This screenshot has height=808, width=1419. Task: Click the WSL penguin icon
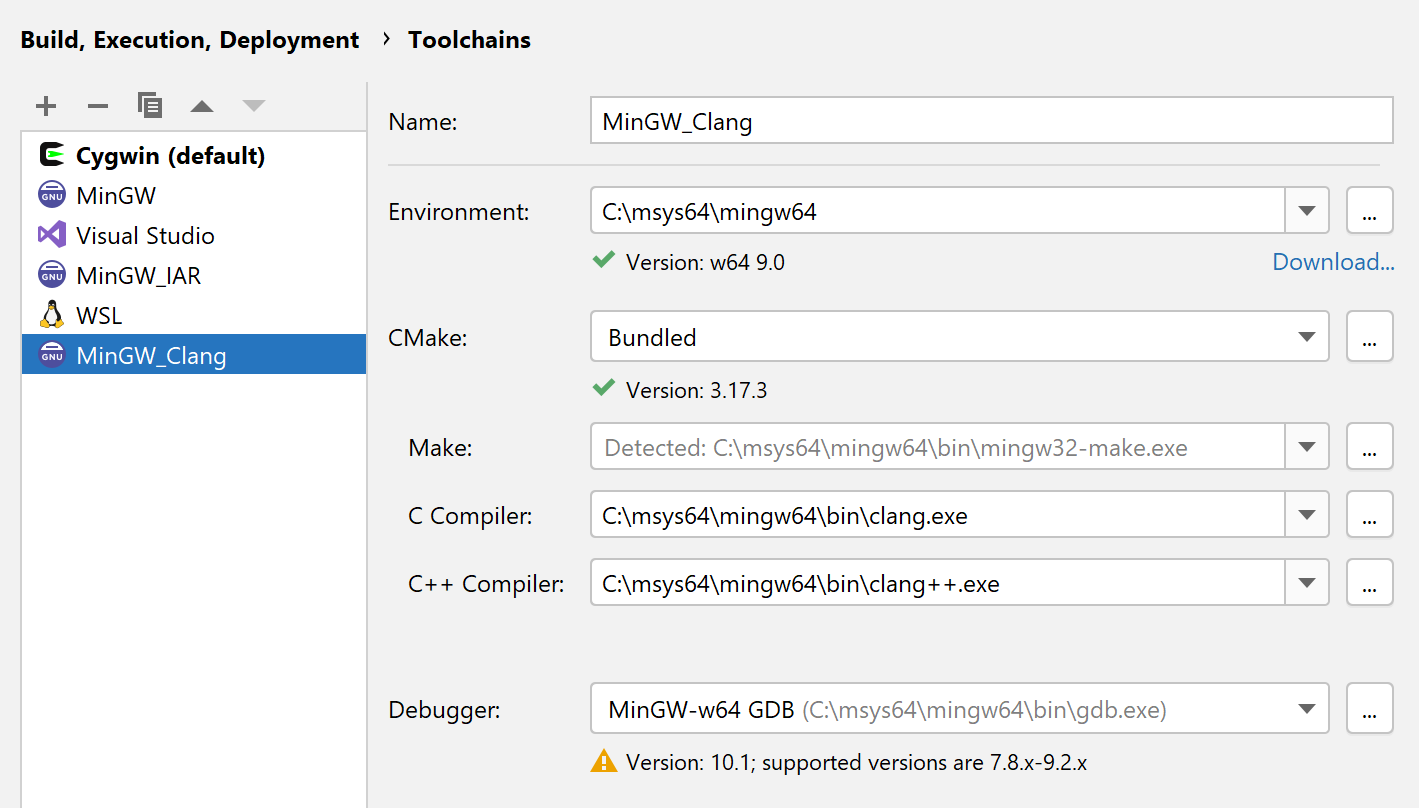(x=51, y=315)
